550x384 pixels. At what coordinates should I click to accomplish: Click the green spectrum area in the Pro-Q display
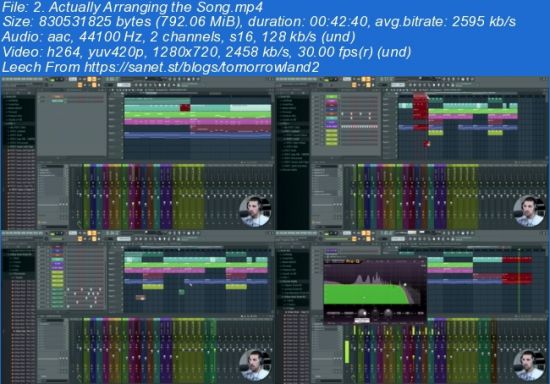365,294
